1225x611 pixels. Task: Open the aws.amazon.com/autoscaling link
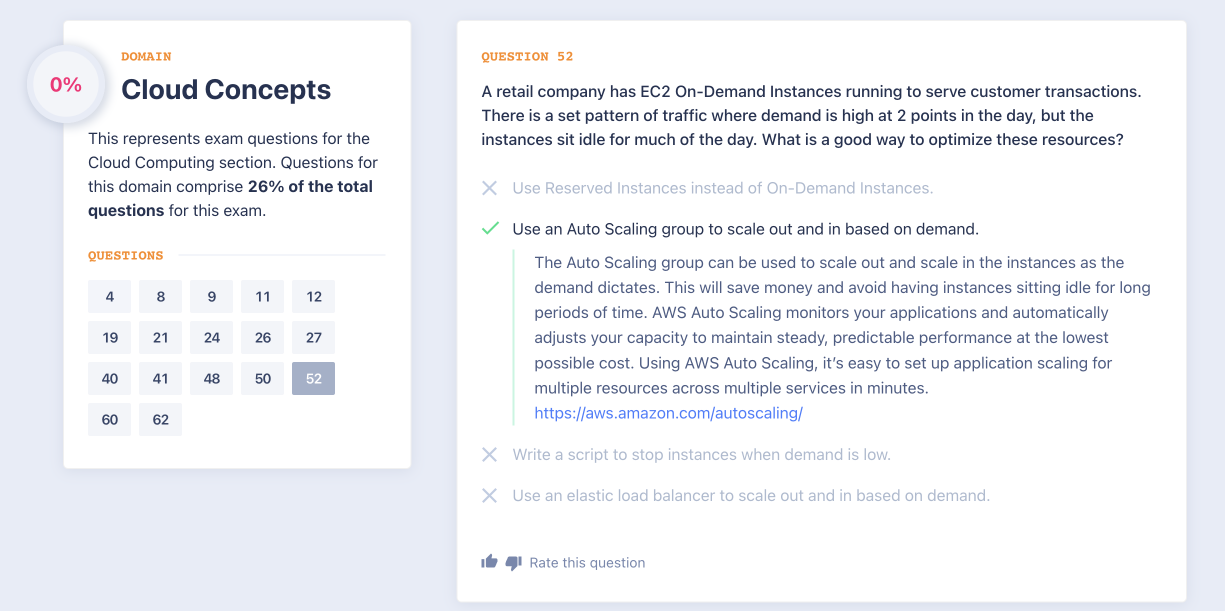(x=668, y=413)
